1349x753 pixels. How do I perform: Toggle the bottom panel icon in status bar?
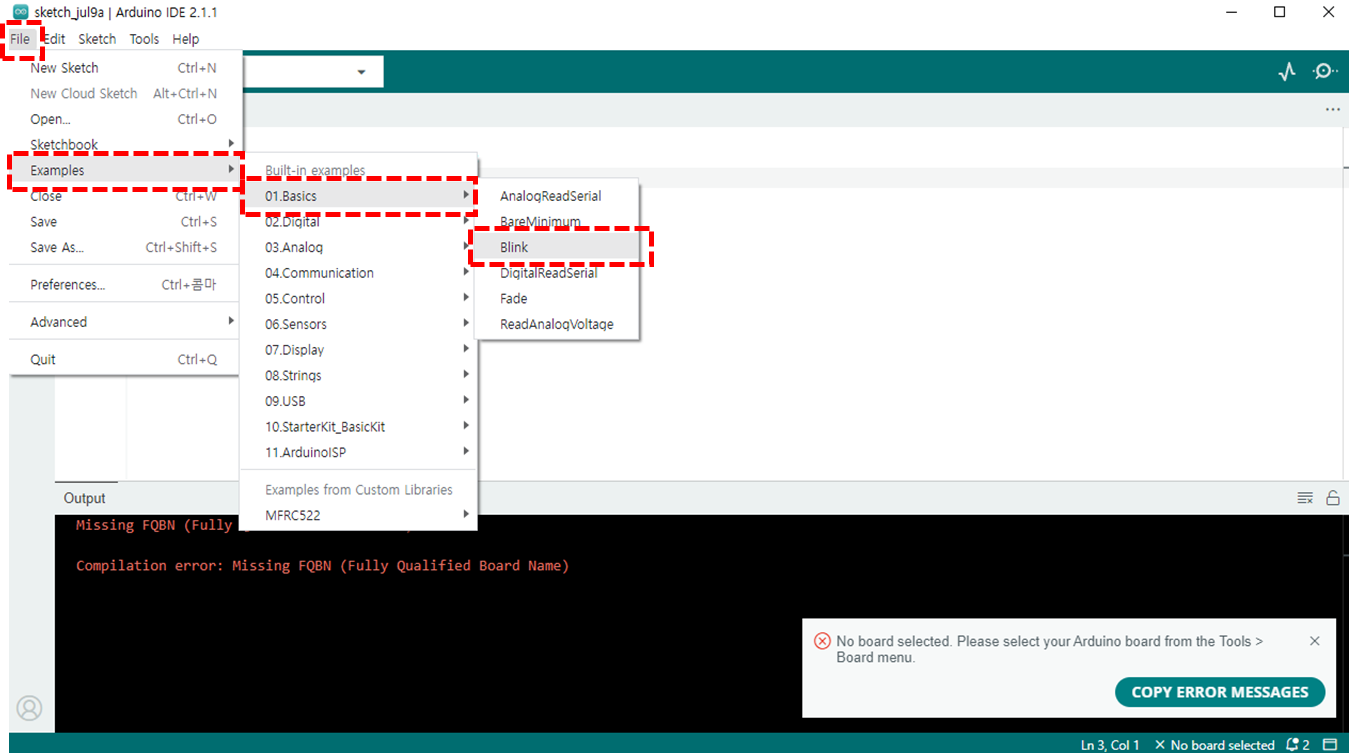[x=1330, y=745]
